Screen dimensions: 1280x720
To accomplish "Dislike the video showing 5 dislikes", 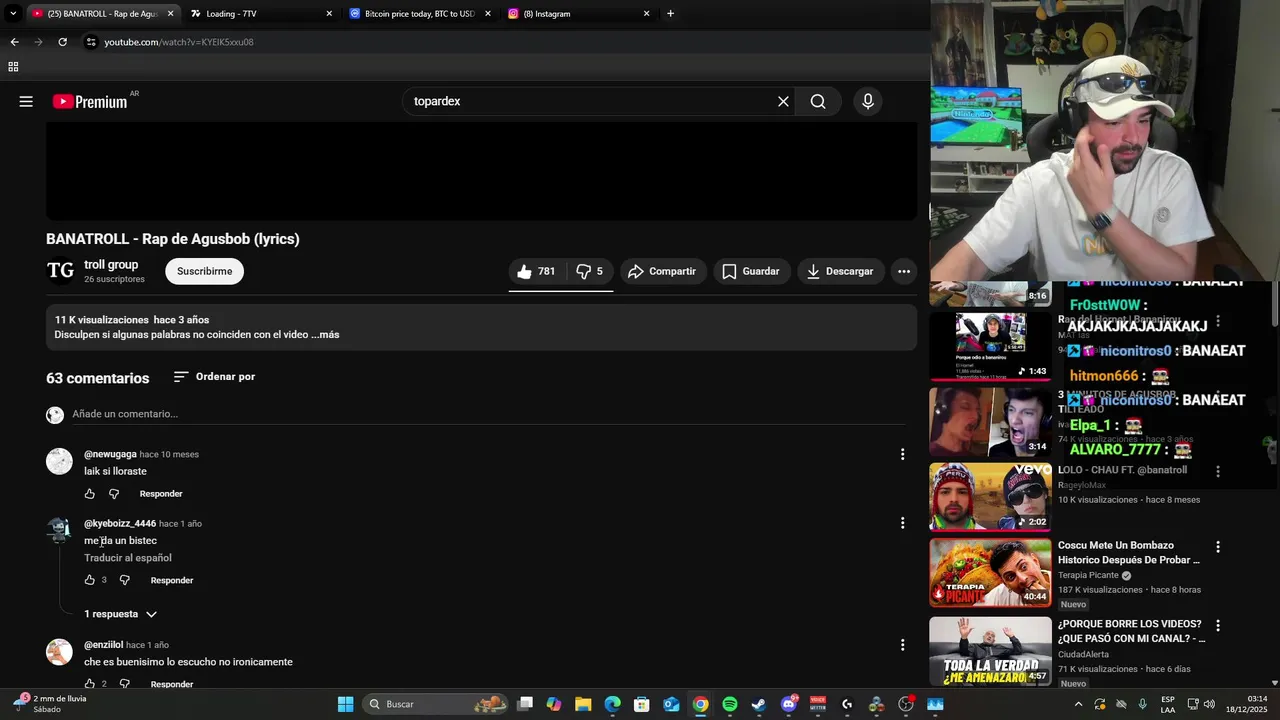I will point(590,271).
